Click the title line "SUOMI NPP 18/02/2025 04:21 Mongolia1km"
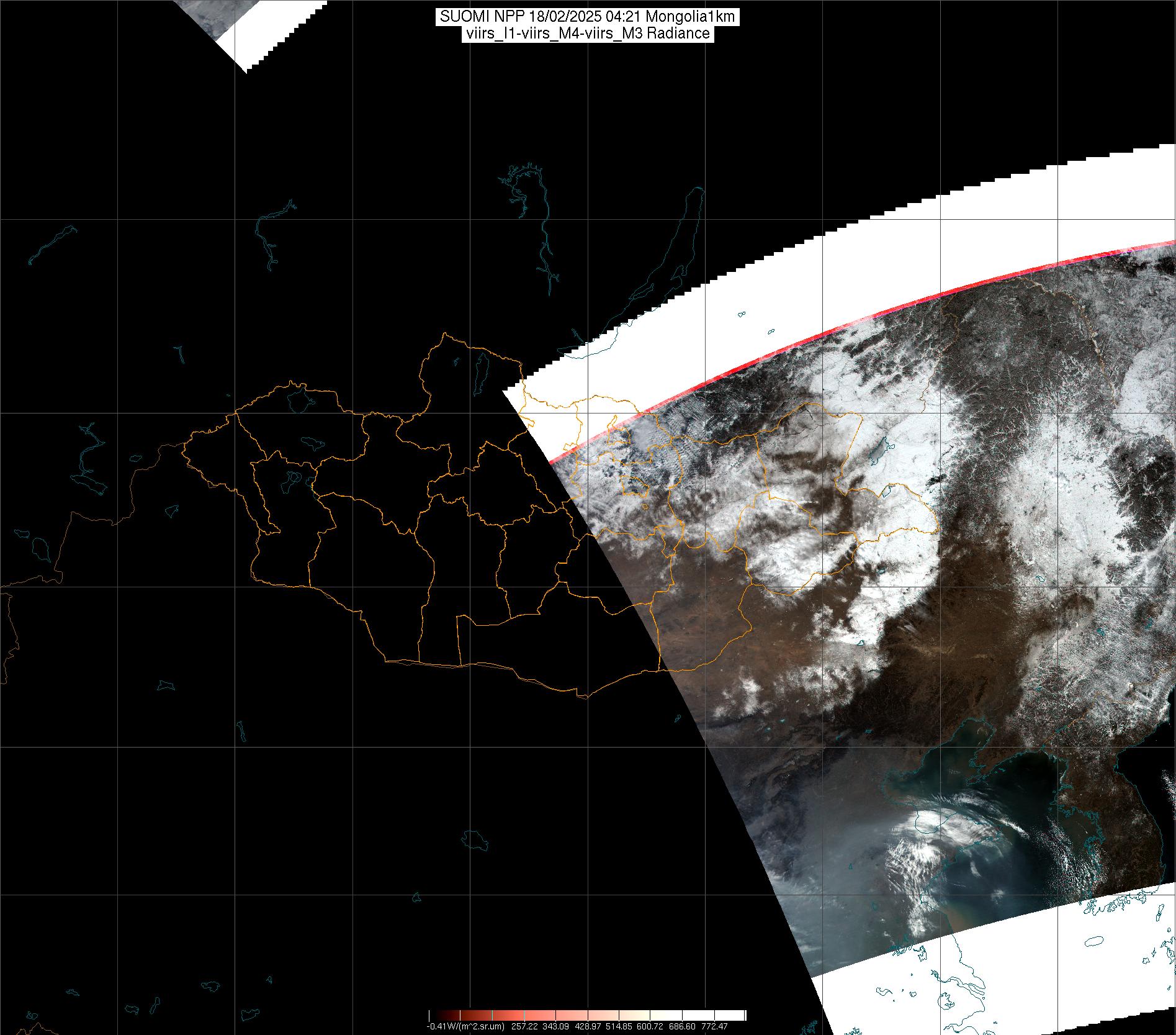Image resolution: width=1176 pixels, height=1035 pixels. (x=587, y=17)
